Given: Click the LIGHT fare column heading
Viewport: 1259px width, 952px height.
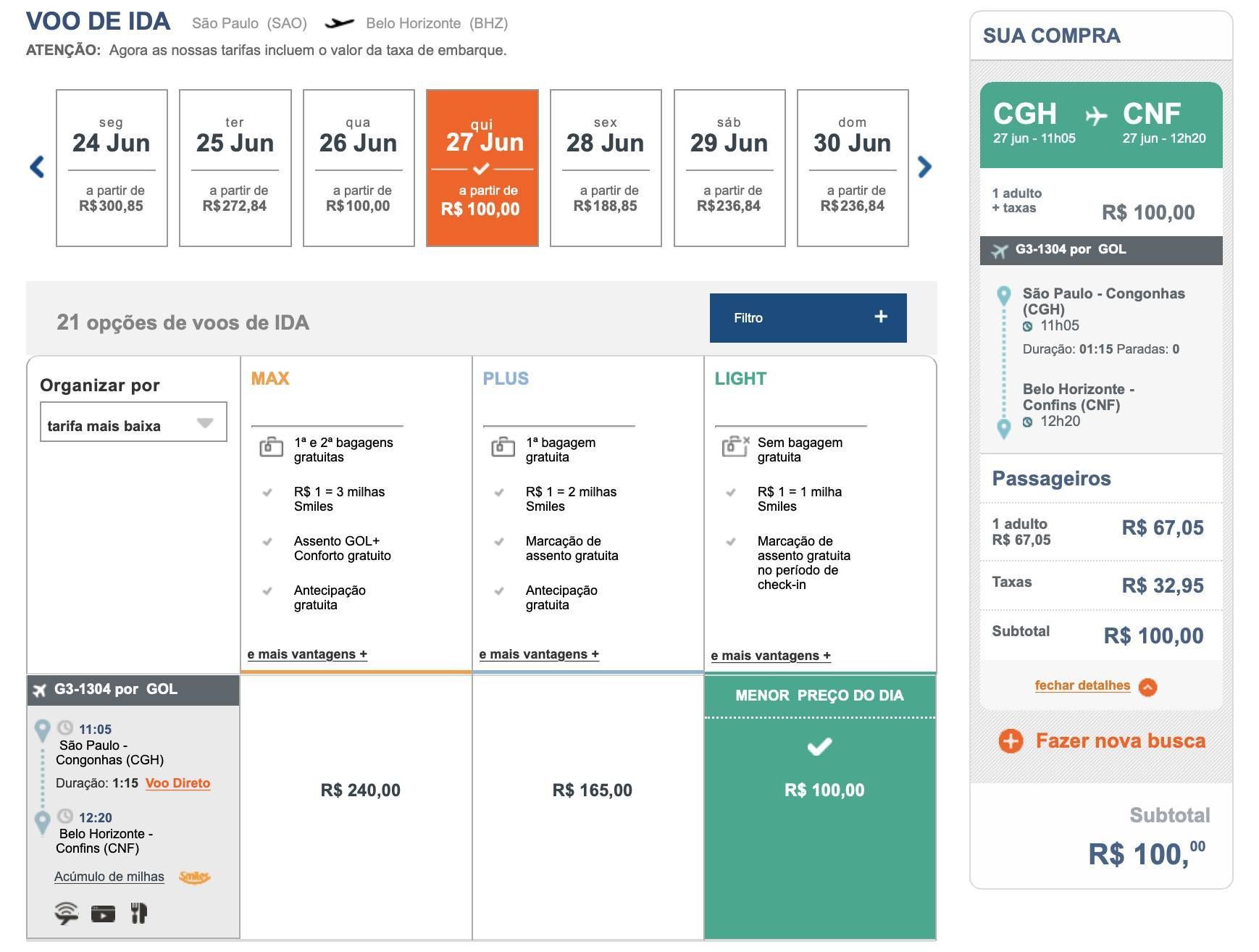Looking at the screenshot, I should click(x=740, y=379).
